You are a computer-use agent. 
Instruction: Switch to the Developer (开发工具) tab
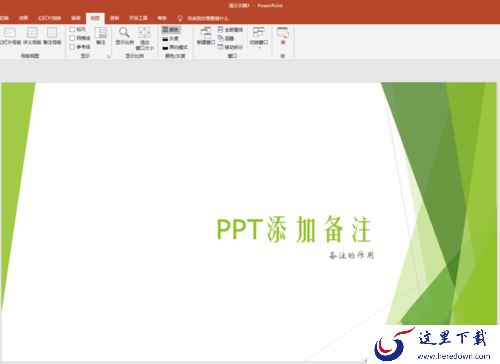click(x=138, y=18)
